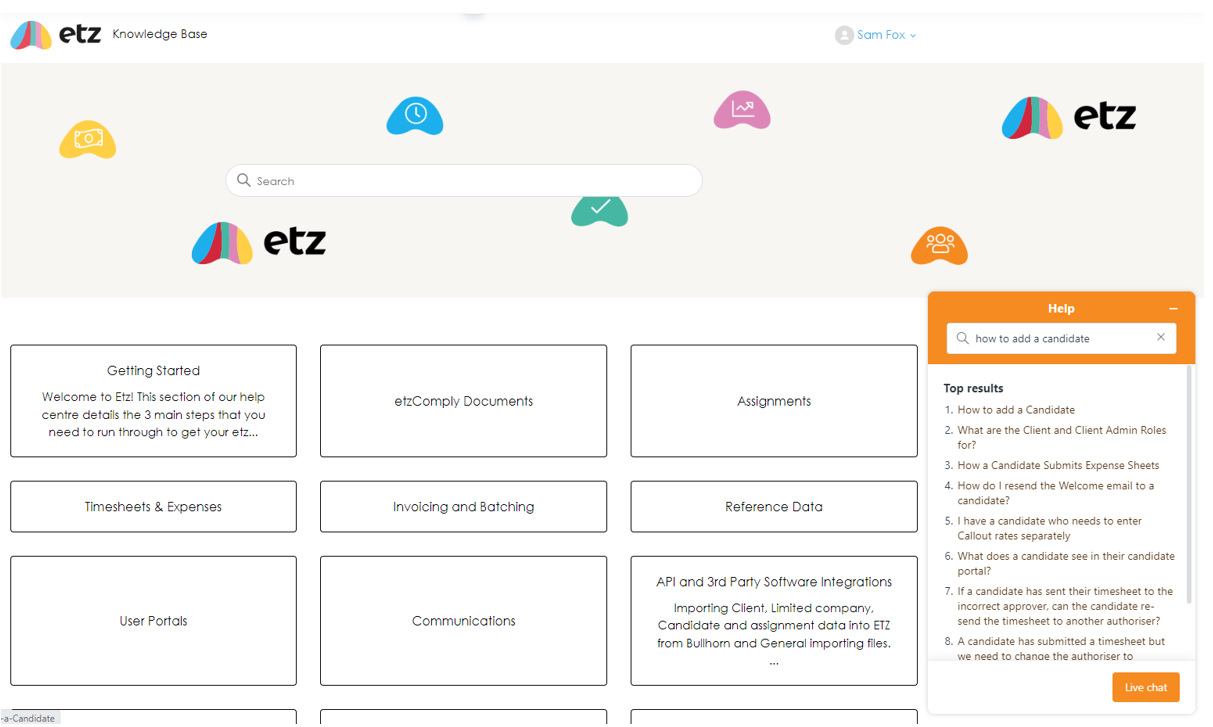Viewport: 1213px width, 727px height.
Task: Open the Getting Started category card
Action: point(153,401)
